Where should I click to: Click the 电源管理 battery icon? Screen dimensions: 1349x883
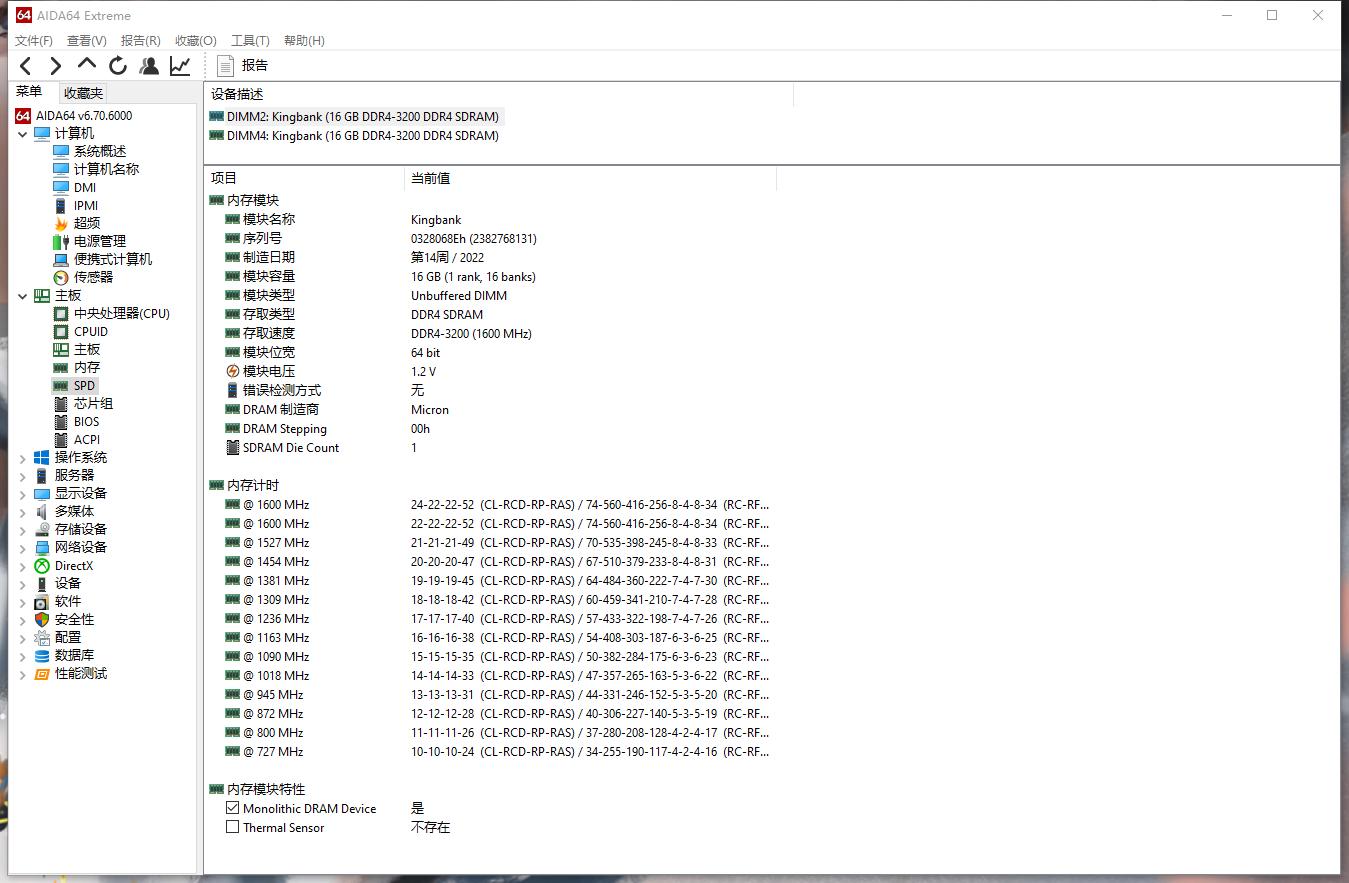coord(60,240)
